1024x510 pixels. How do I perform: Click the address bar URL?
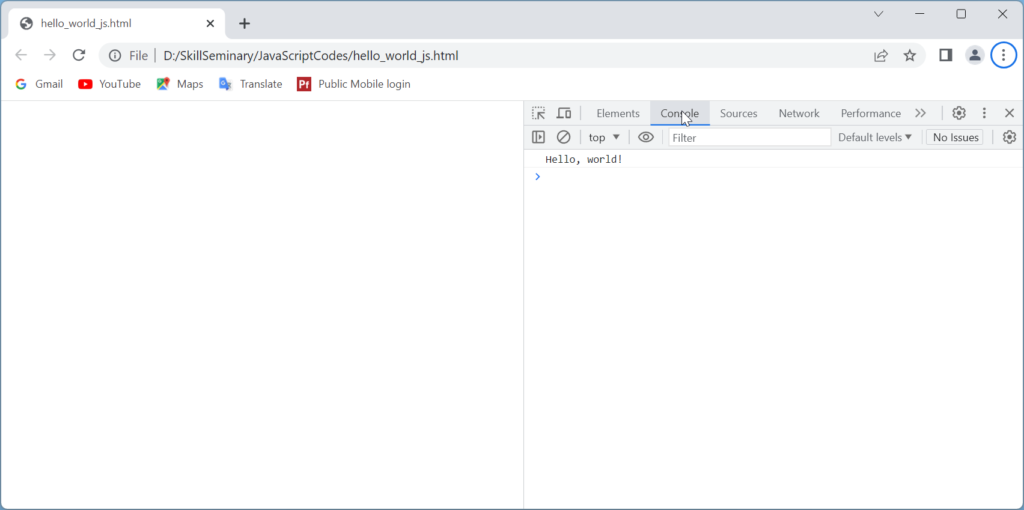[x=311, y=56]
